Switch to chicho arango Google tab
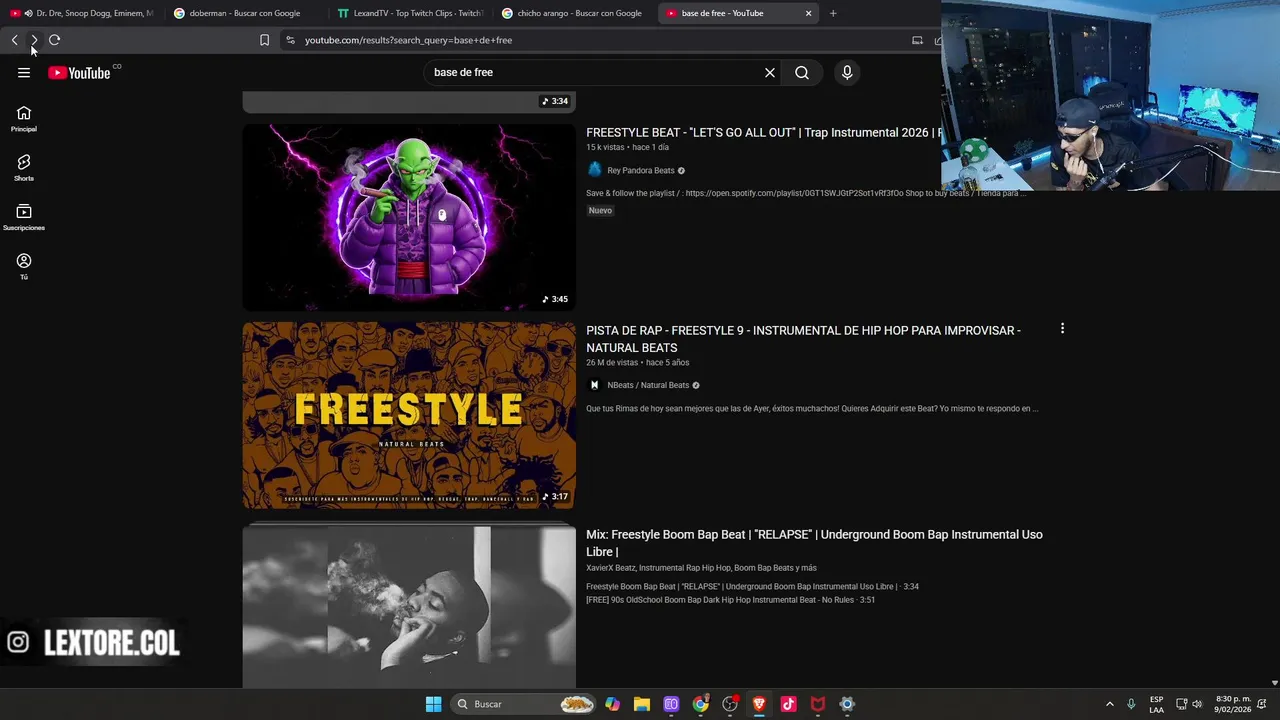The width and height of the screenshot is (1280, 720). [574, 13]
